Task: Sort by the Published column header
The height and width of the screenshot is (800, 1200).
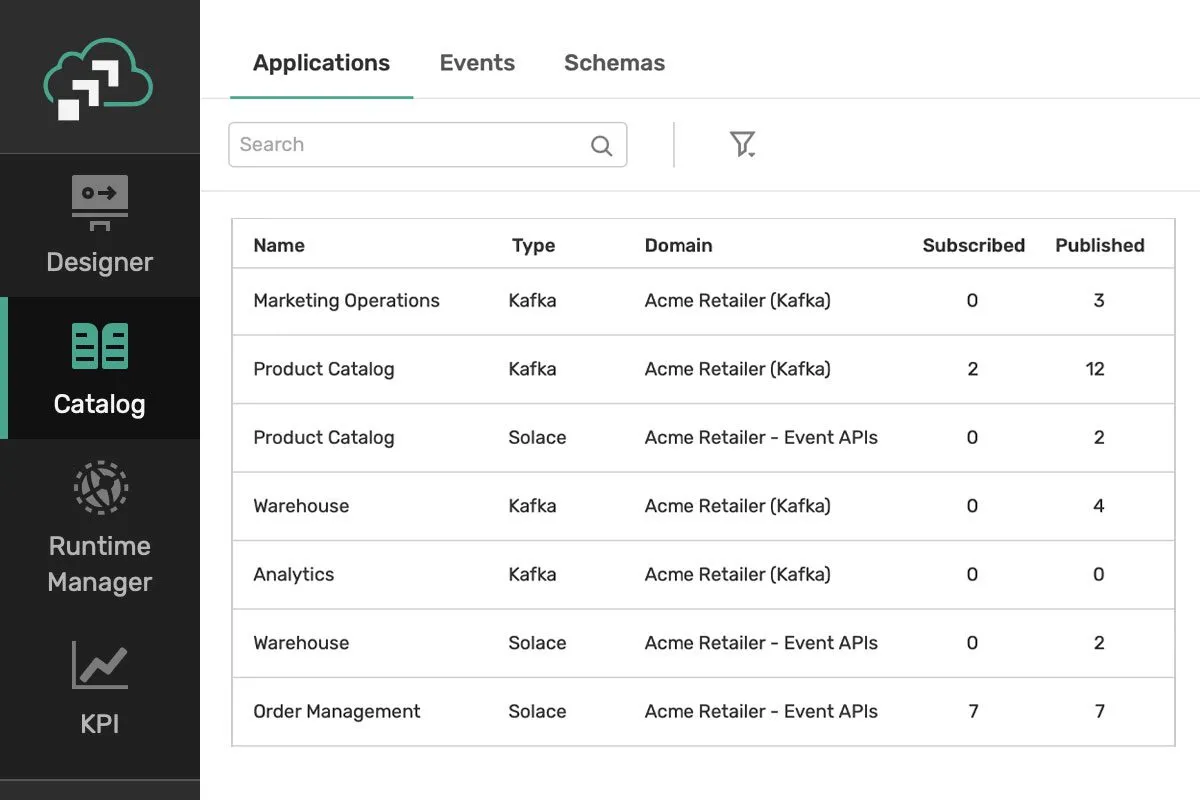Action: [x=1099, y=246]
